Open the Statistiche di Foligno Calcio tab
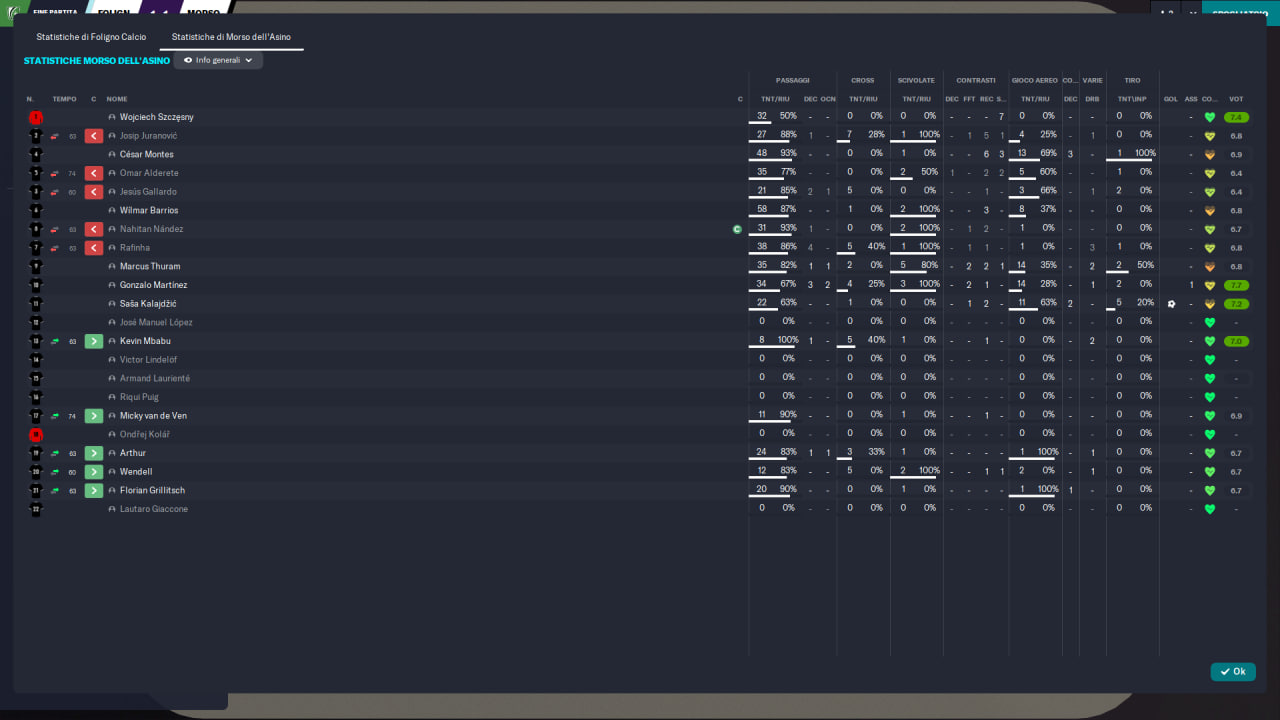 91,37
